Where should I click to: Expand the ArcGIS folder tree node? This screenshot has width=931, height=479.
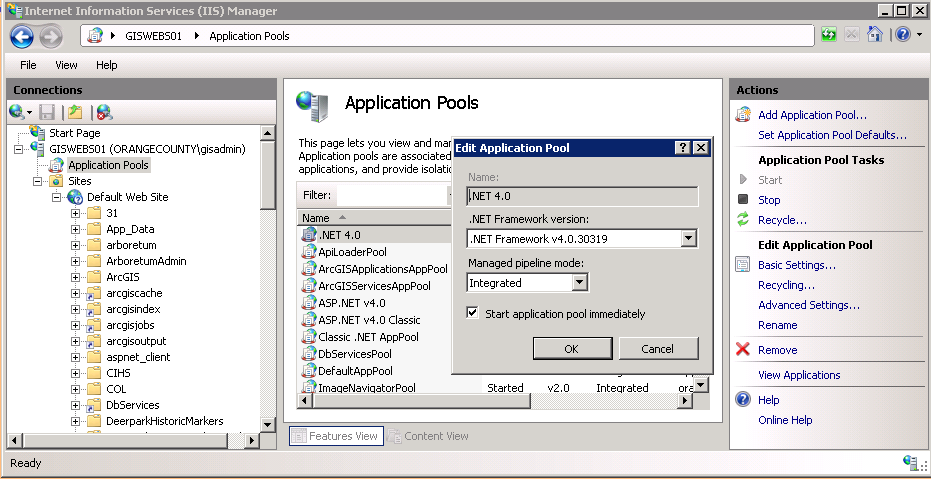tap(76, 277)
